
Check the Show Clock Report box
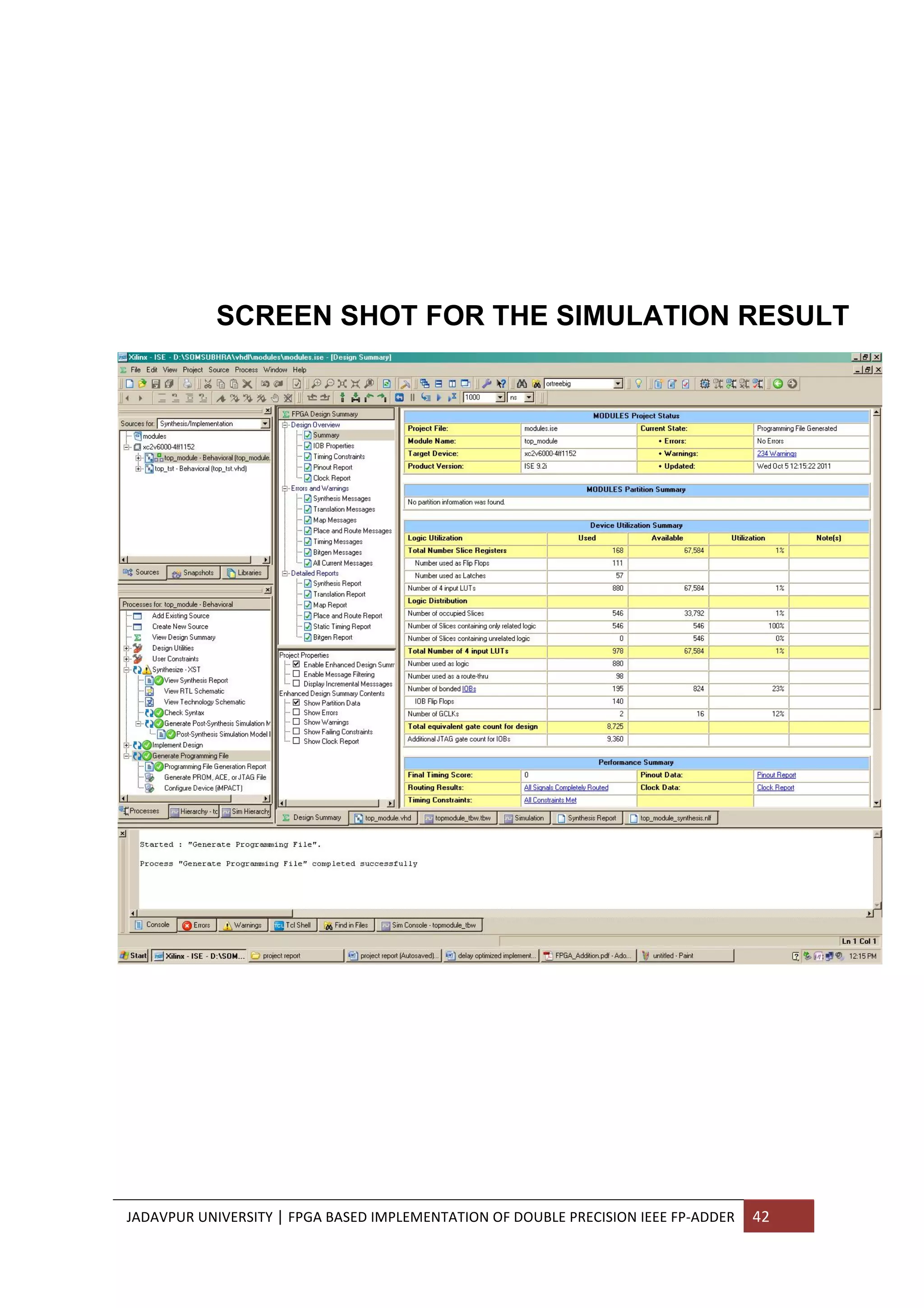[x=296, y=741]
